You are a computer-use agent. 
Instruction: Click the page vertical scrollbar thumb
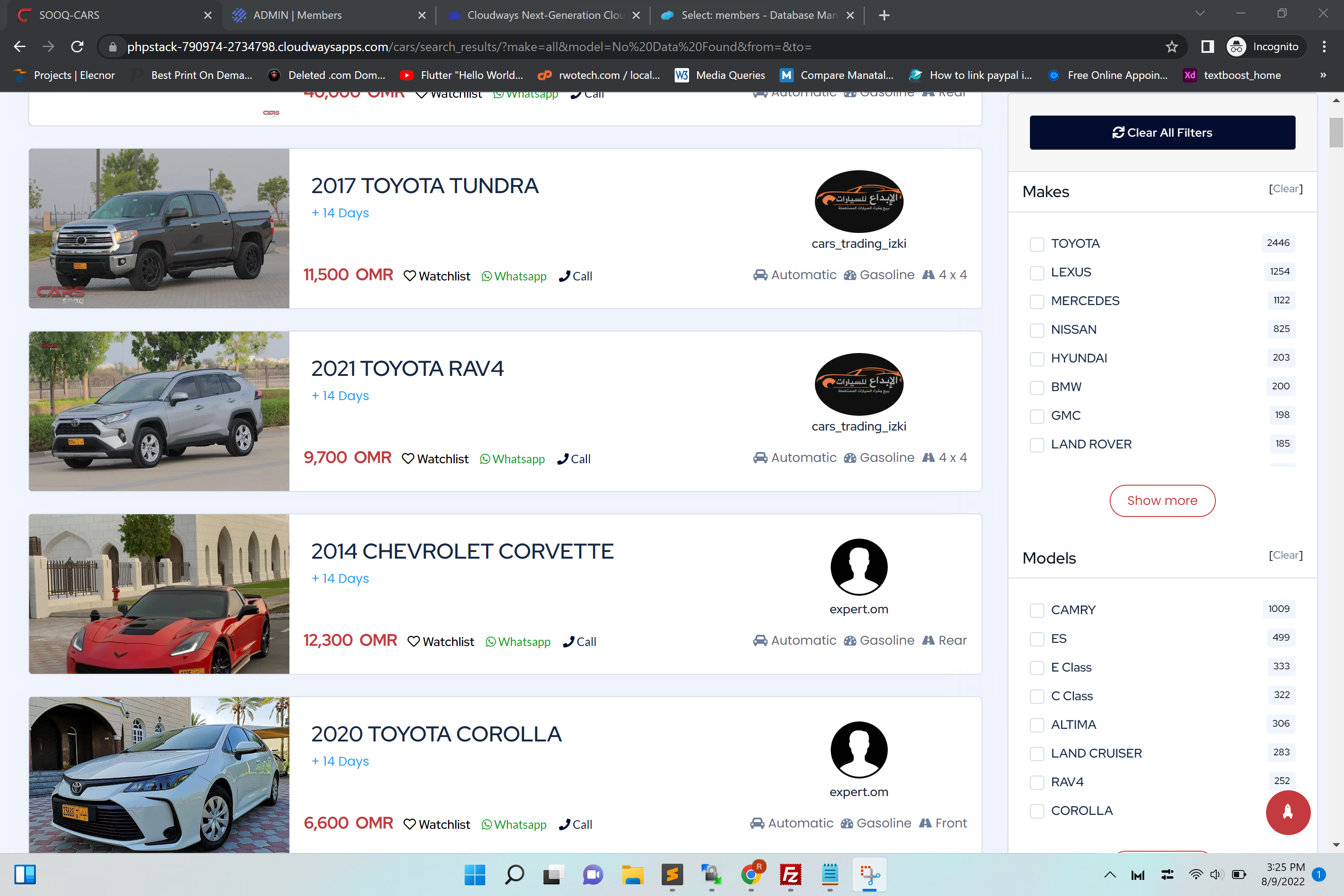pos(1336,132)
